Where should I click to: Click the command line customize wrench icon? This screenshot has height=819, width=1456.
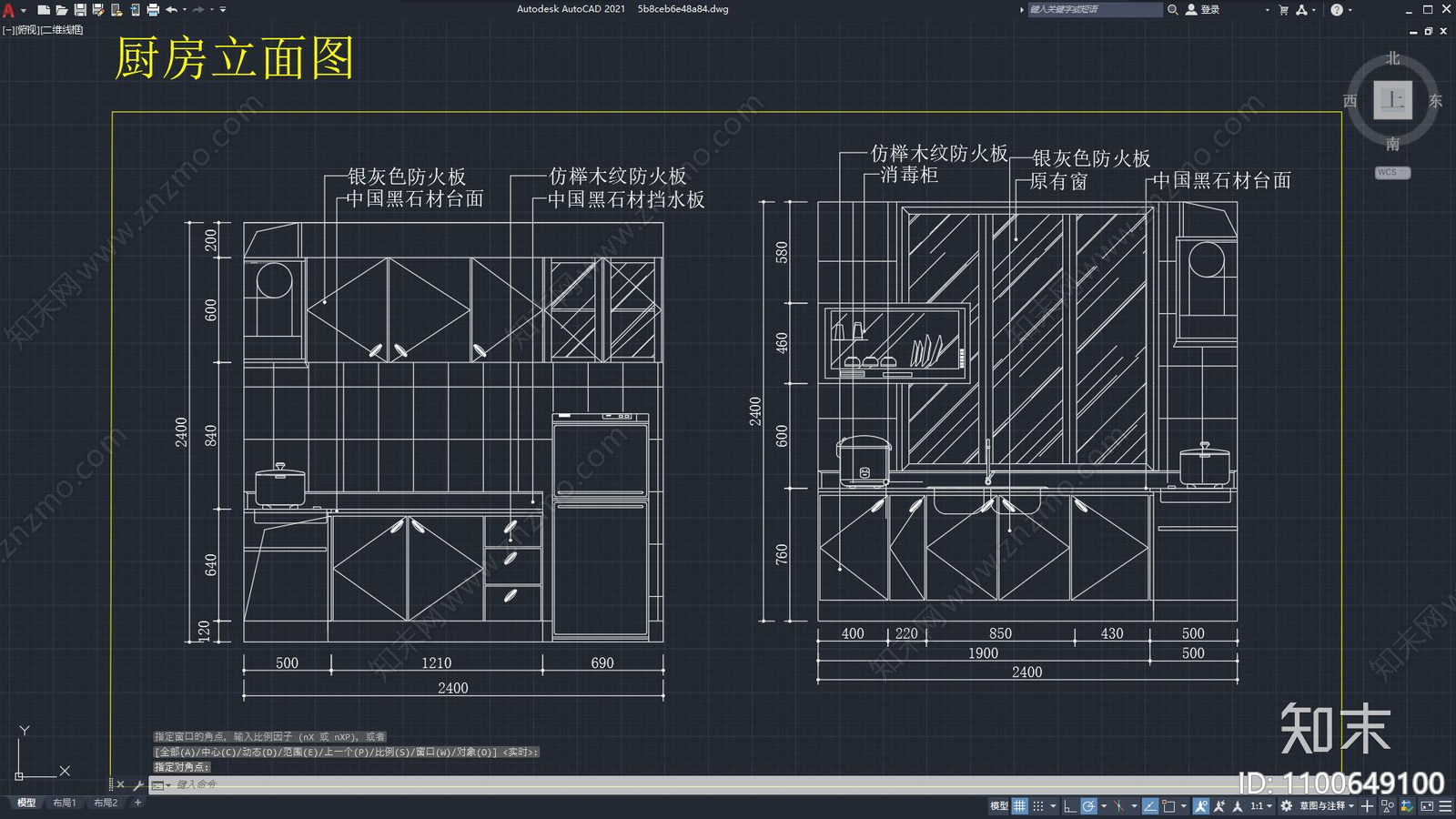[x=138, y=784]
